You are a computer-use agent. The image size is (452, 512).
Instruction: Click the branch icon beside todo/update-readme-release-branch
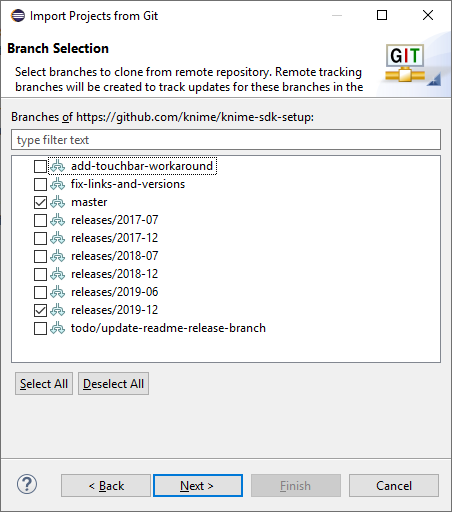tap(58, 328)
